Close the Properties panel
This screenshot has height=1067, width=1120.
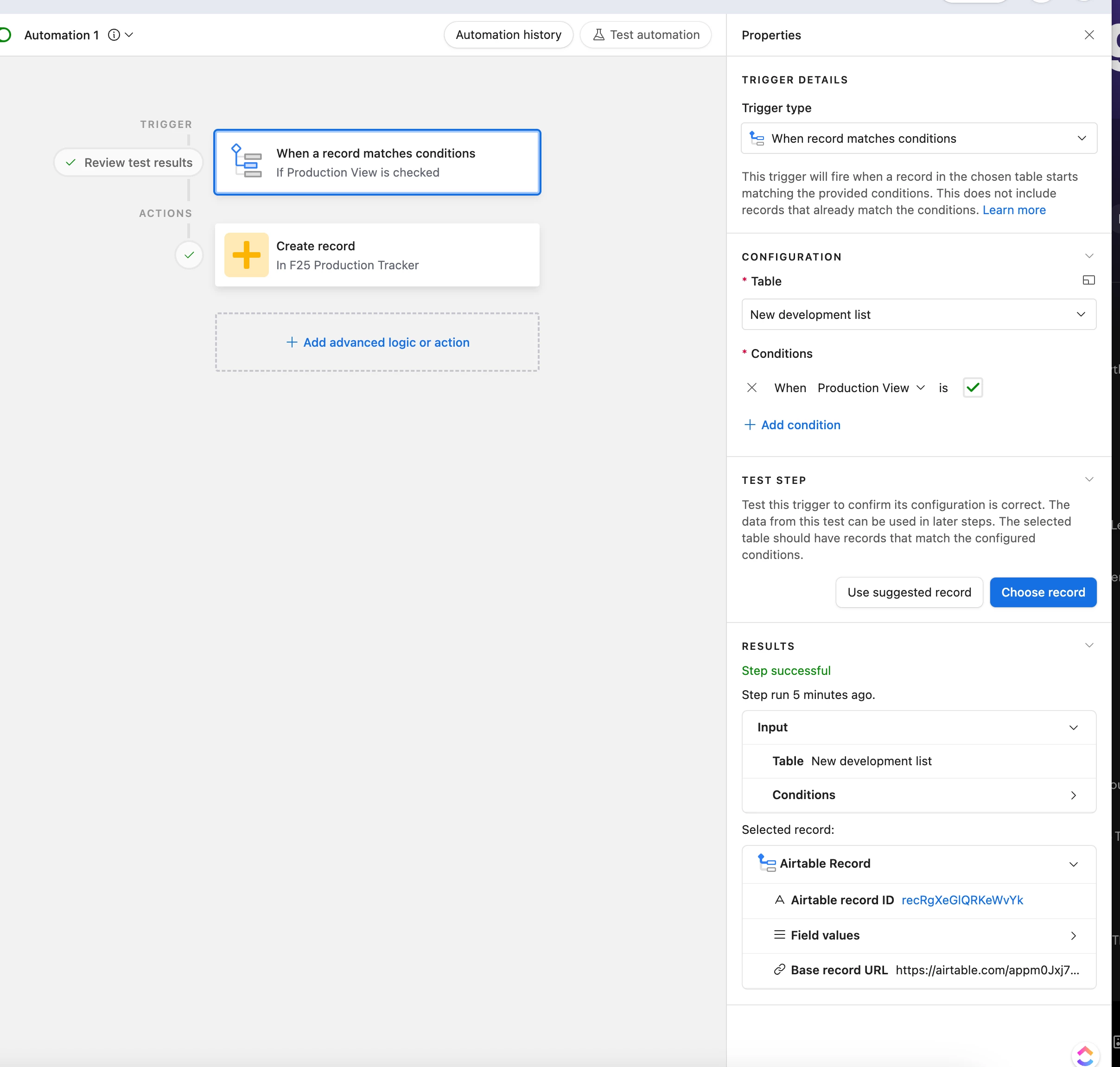click(x=1089, y=35)
